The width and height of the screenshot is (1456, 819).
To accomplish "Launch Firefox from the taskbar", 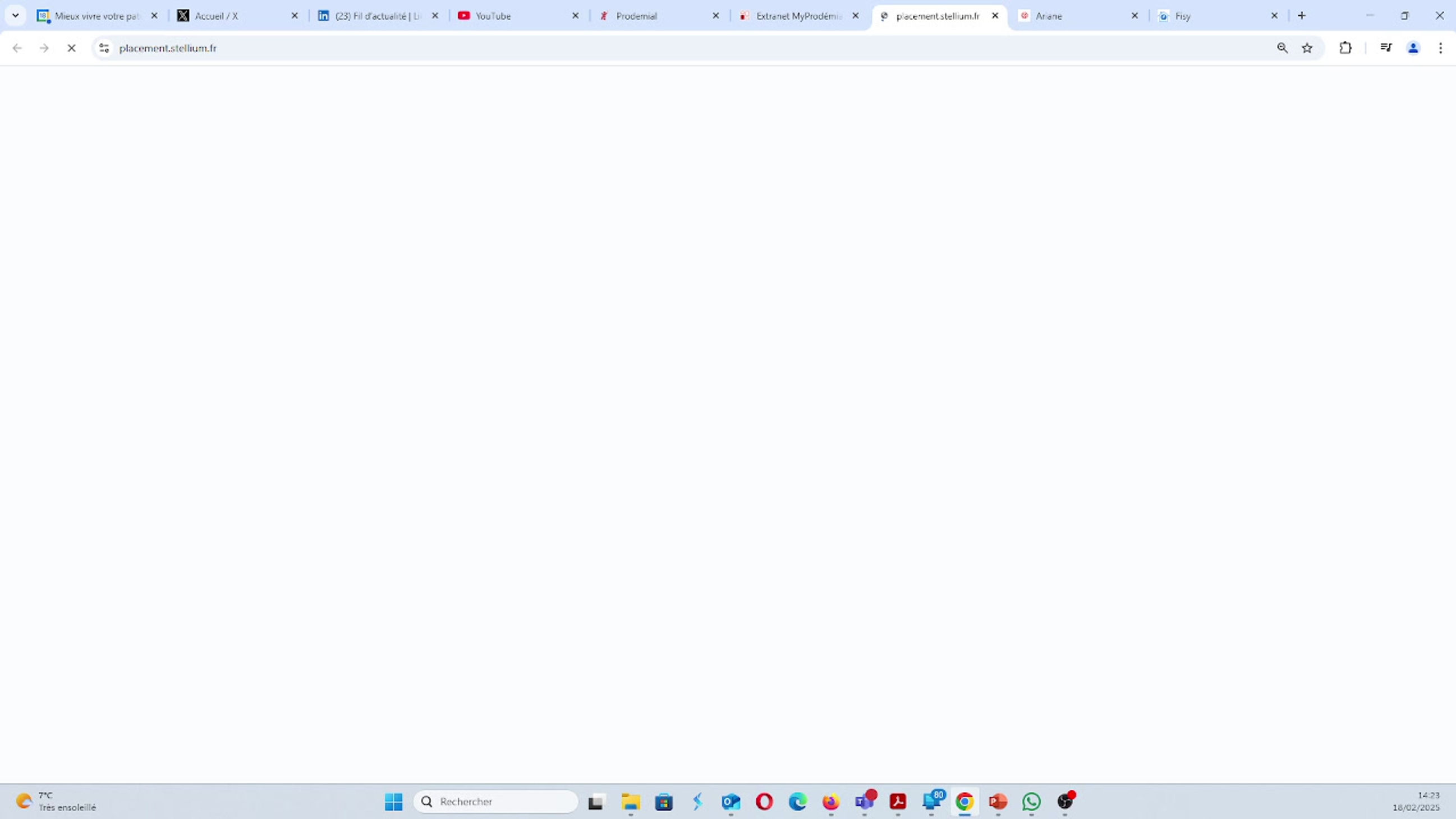I will 830,802.
